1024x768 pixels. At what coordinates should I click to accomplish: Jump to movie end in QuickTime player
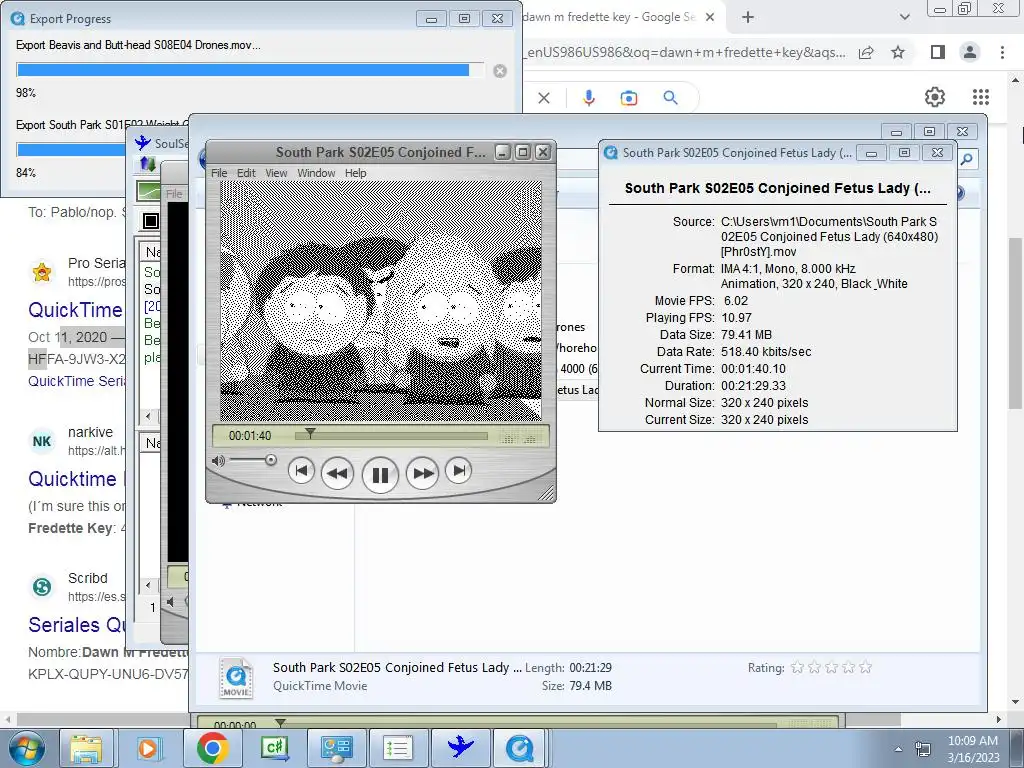coord(458,470)
